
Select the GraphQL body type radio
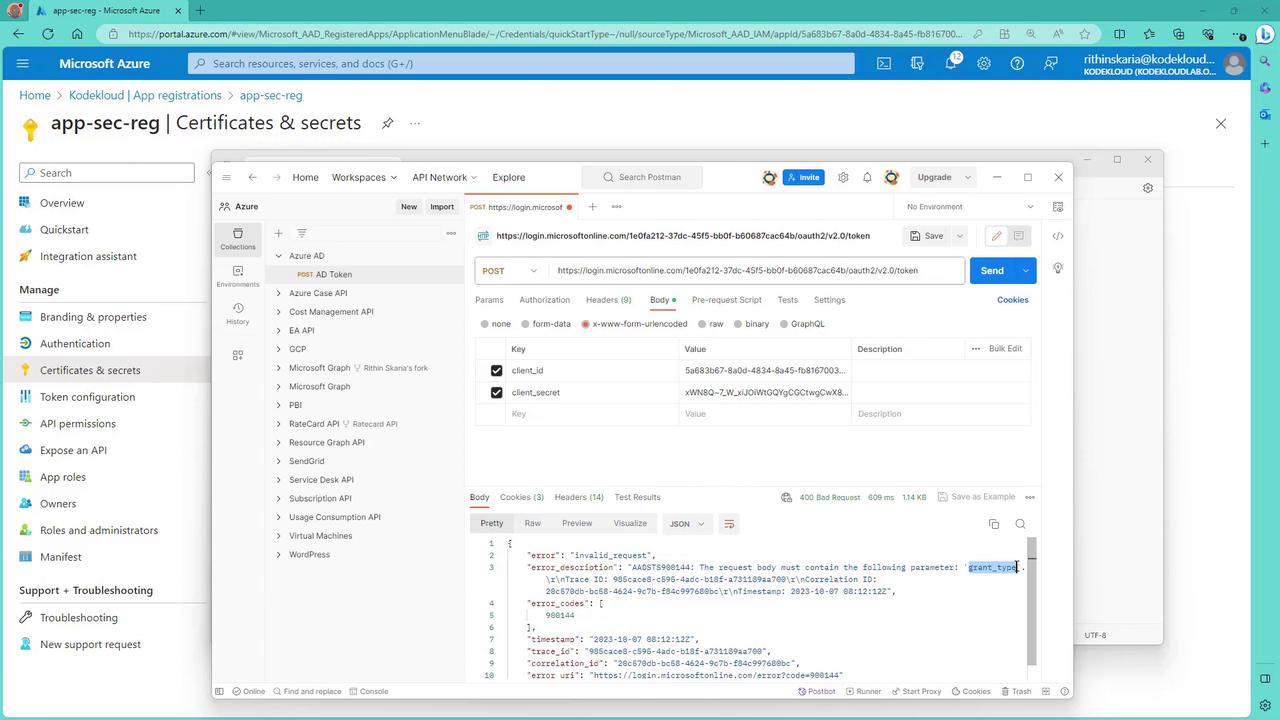coord(784,324)
